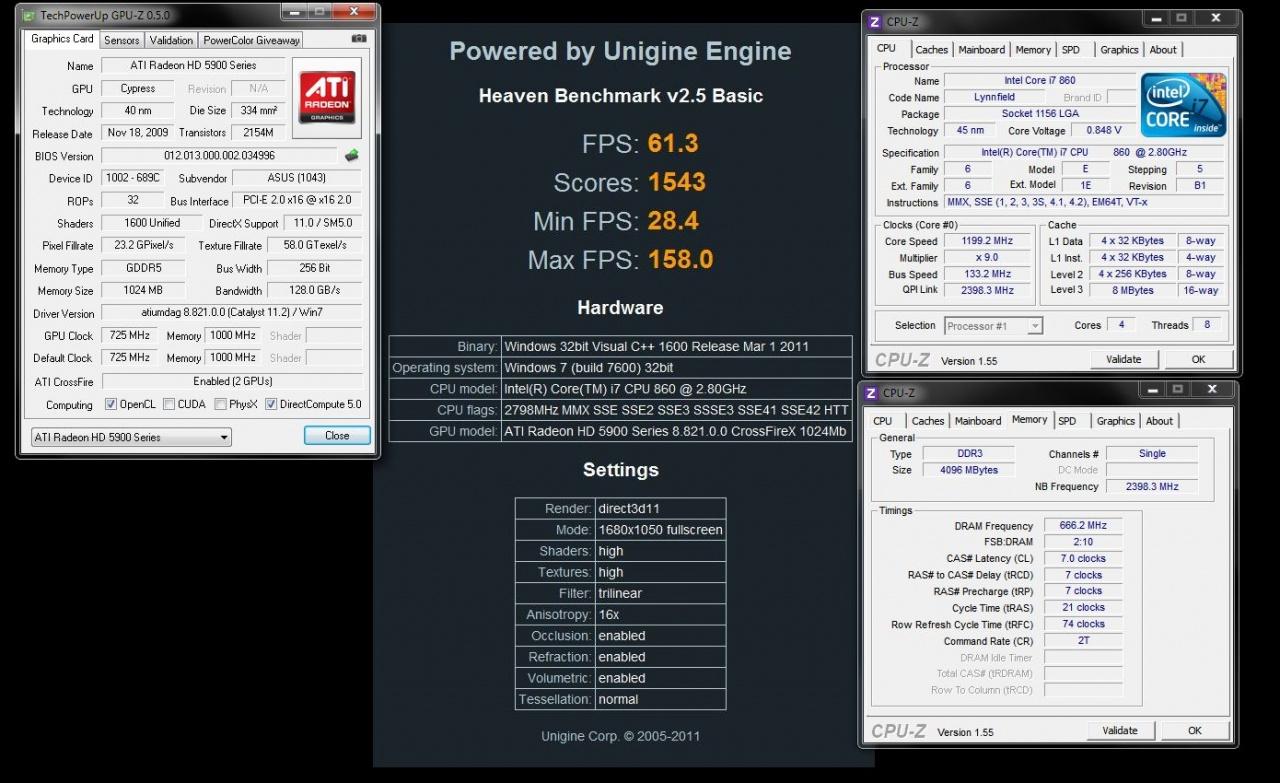Enable the PhysX checkbox in GPU-Z
This screenshot has height=783, width=1280.
coord(220,405)
